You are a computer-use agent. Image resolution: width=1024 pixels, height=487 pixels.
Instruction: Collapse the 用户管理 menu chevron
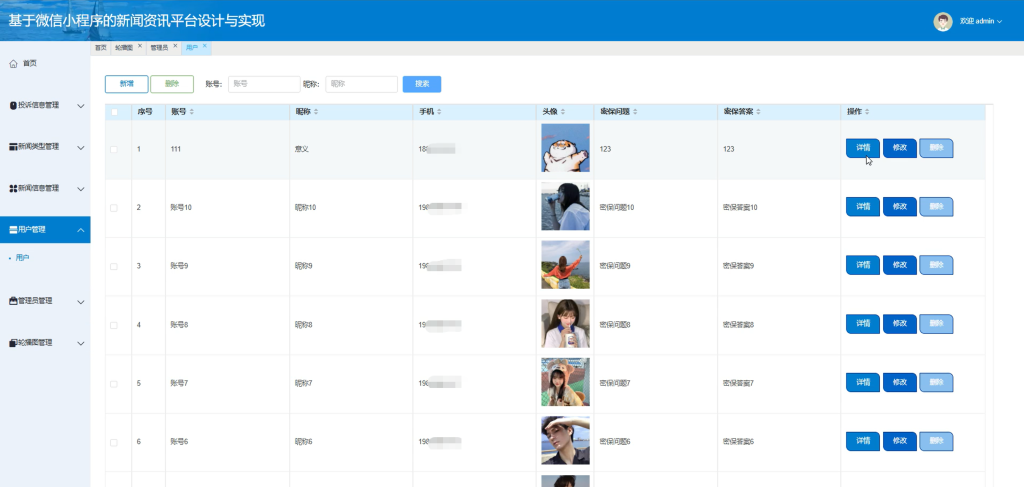(81, 230)
